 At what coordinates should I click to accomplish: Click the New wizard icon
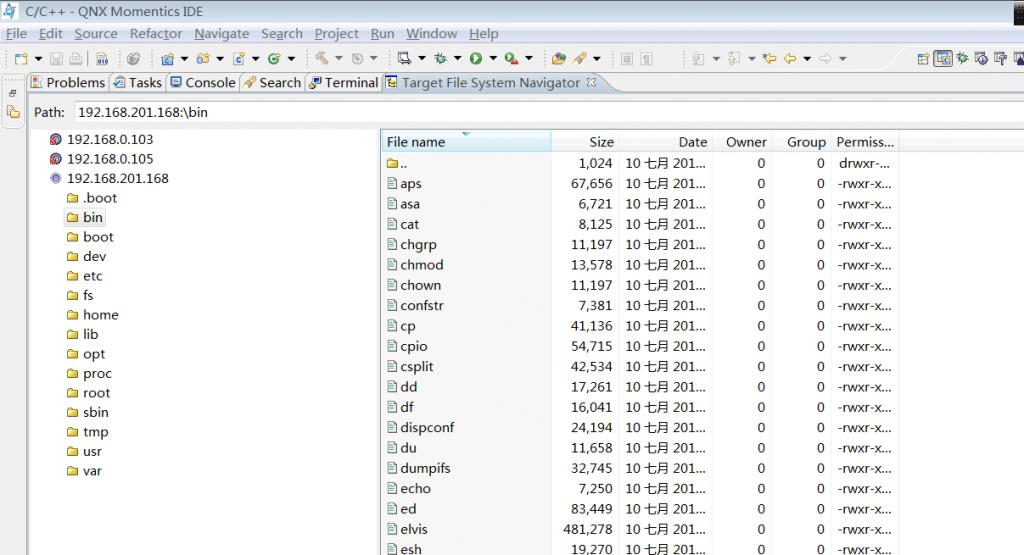pyautogui.click(x=21, y=59)
